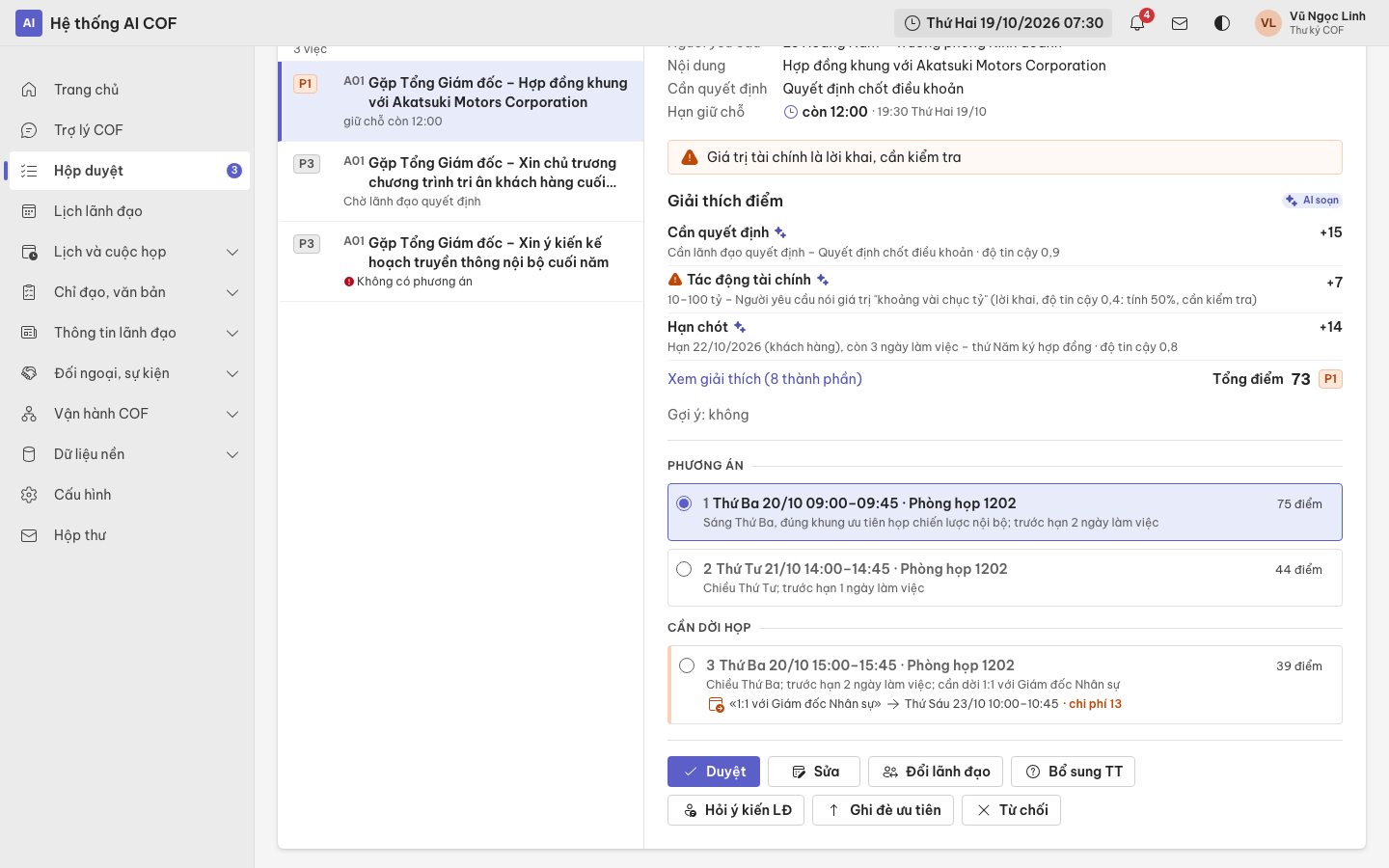Viewport: 1389px width, 868px height.
Task: Click the Đối ngoại, sự kiện handshake icon
Action: (29, 373)
